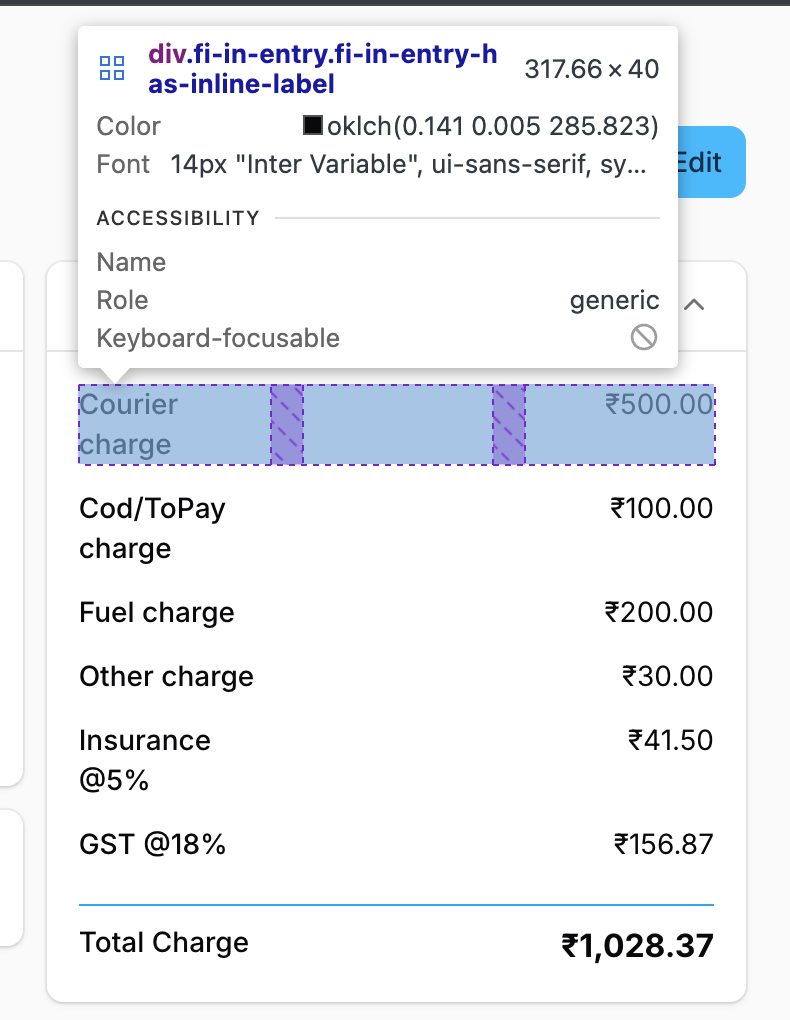Screen dimensions: 790x1020
Task: Click the not-focusable icon beside Keyboard-focusable
Action: 644,338
